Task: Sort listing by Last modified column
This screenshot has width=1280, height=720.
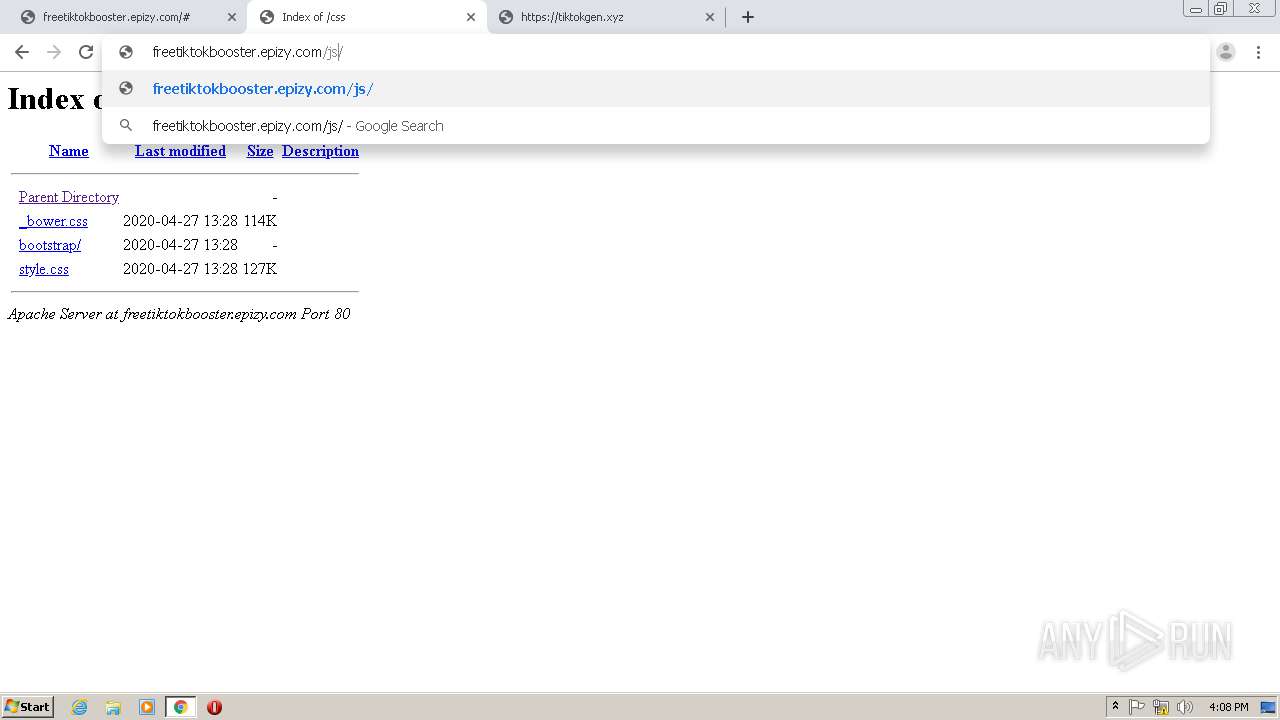Action: pyautogui.click(x=180, y=151)
